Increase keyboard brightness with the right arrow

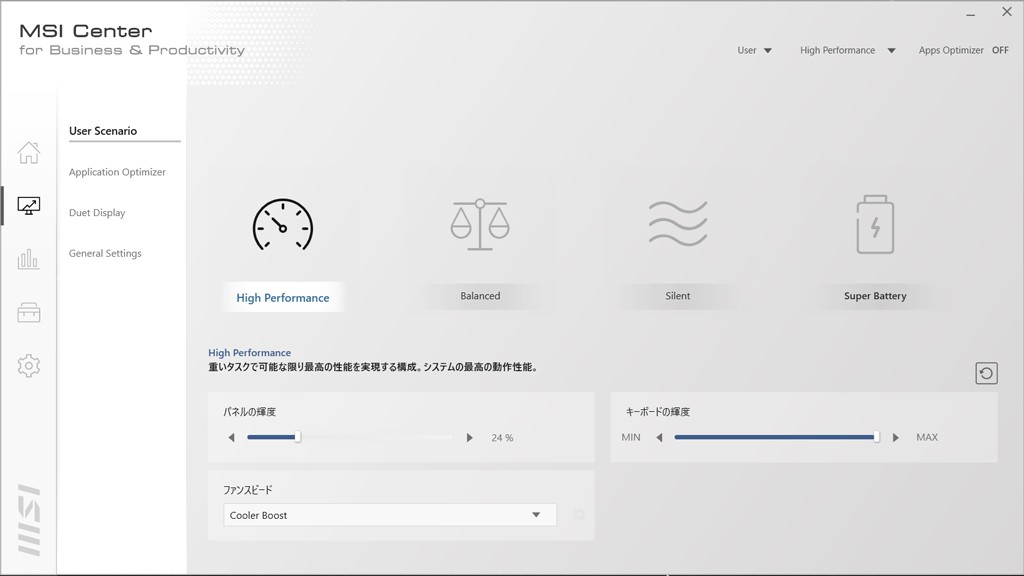point(896,438)
